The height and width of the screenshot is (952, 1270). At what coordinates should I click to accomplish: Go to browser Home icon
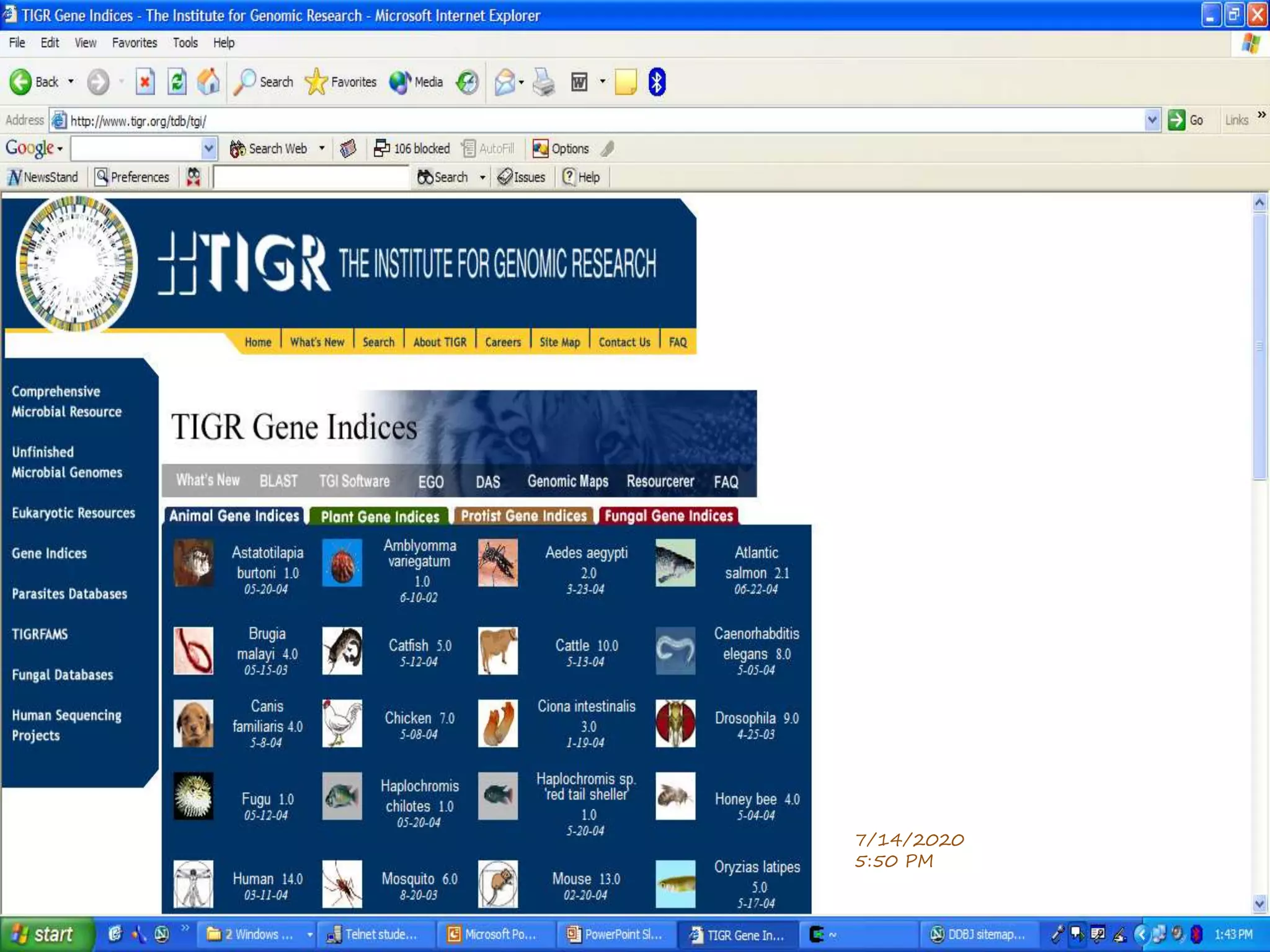click(208, 82)
